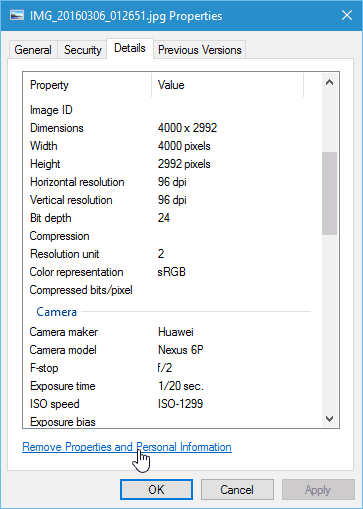This screenshot has width=363, height=509.
Task: Click the Vertical resolution 96 dpi value
Action: (x=172, y=200)
